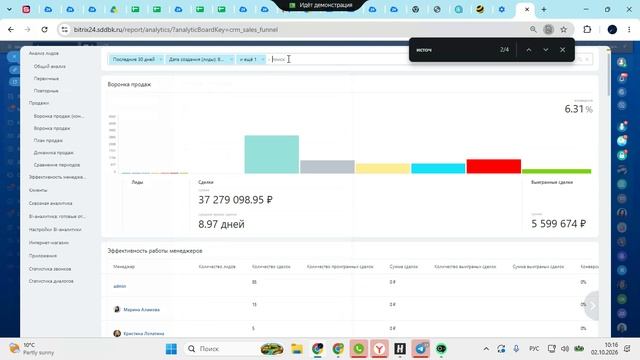Click the red funnel bar in chart
This screenshot has height=360, width=640.
pos(493,167)
